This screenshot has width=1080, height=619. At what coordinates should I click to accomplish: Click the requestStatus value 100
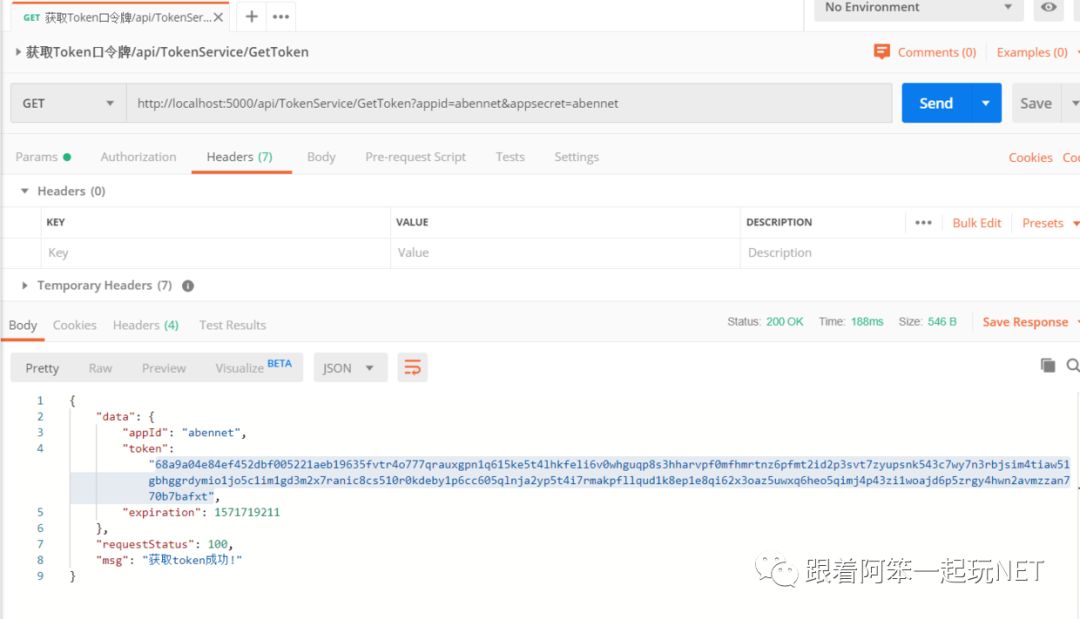pyautogui.click(x=218, y=544)
